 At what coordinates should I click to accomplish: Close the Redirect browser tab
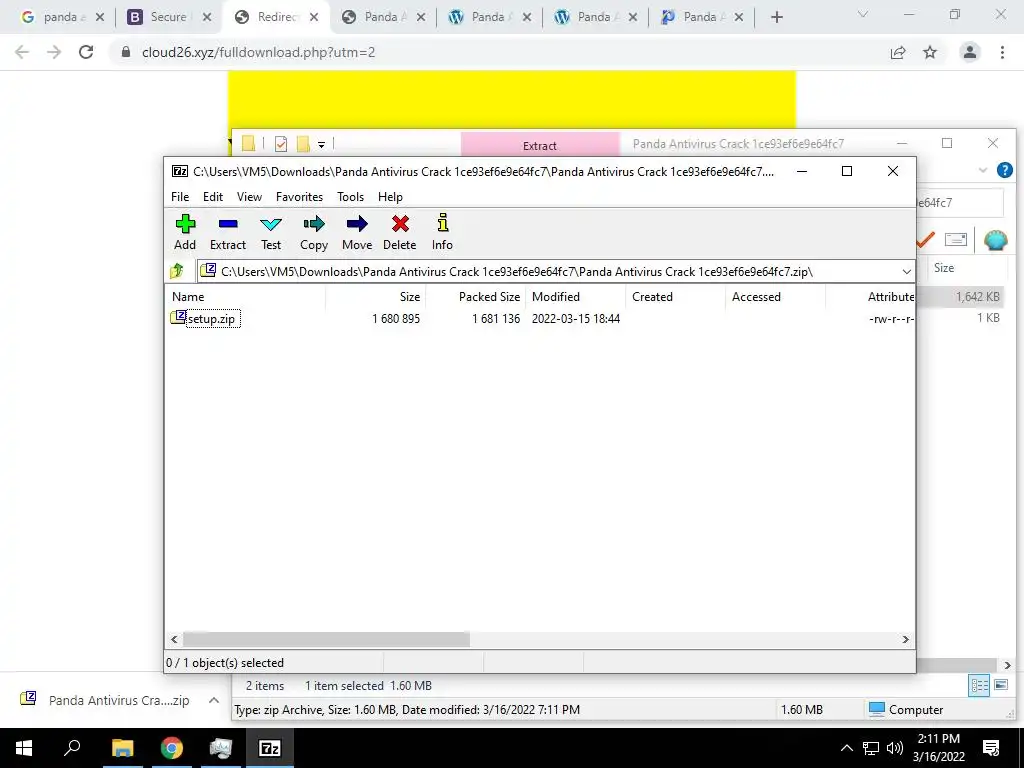coord(314,17)
